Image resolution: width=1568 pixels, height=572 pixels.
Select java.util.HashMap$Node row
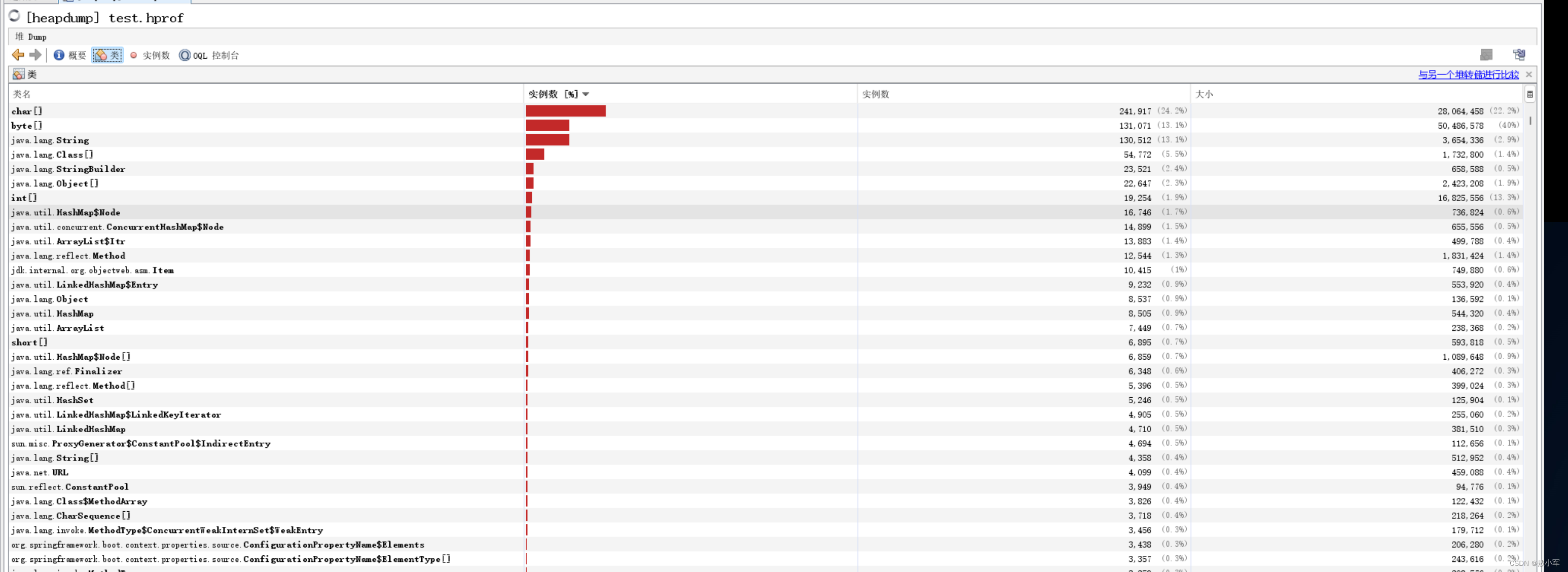pyautogui.click(x=765, y=212)
